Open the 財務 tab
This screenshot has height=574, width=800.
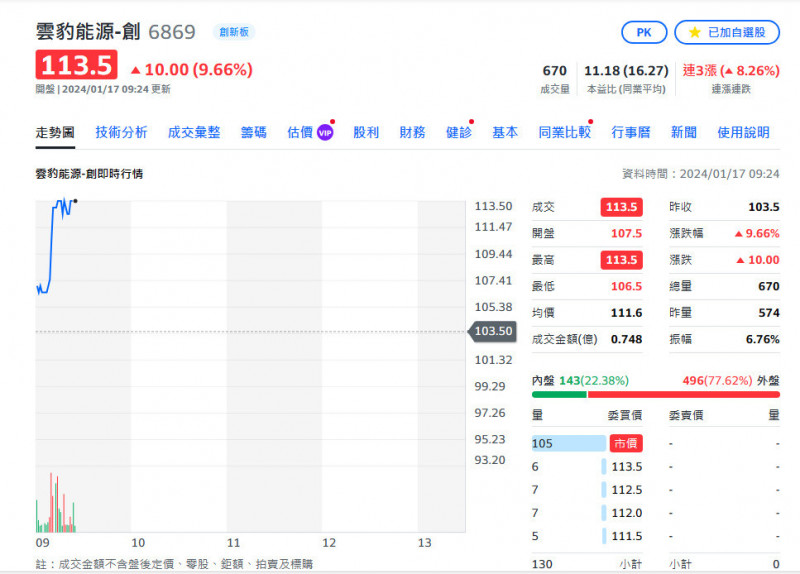(x=412, y=133)
